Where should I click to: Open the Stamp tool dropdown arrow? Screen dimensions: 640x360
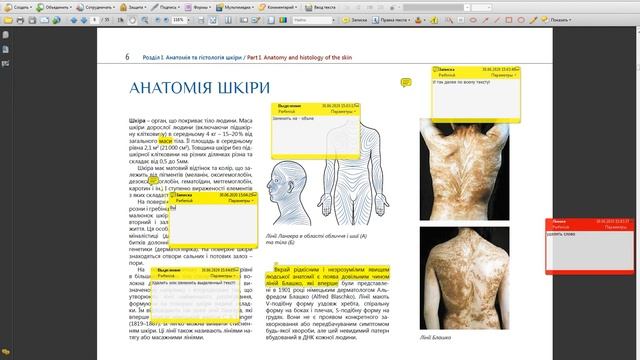(x=424, y=20)
